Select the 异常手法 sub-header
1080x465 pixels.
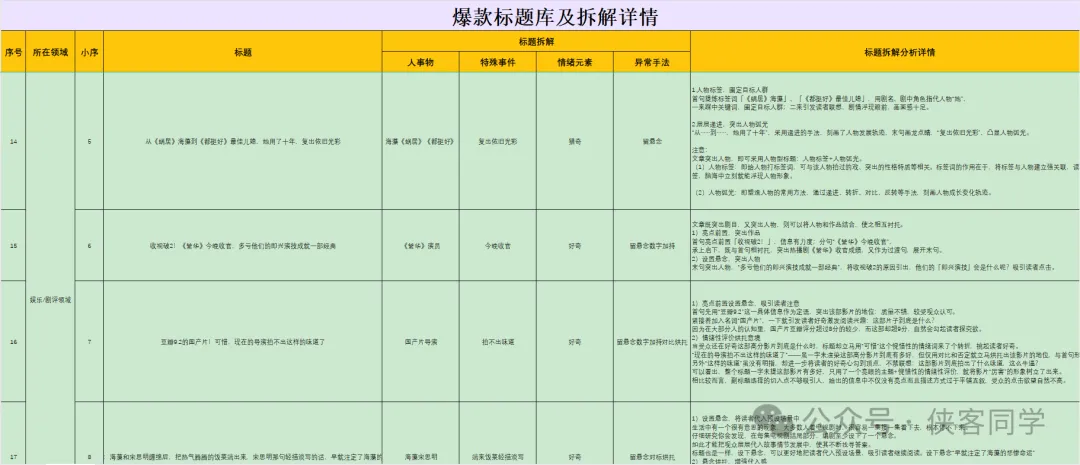click(x=652, y=62)
